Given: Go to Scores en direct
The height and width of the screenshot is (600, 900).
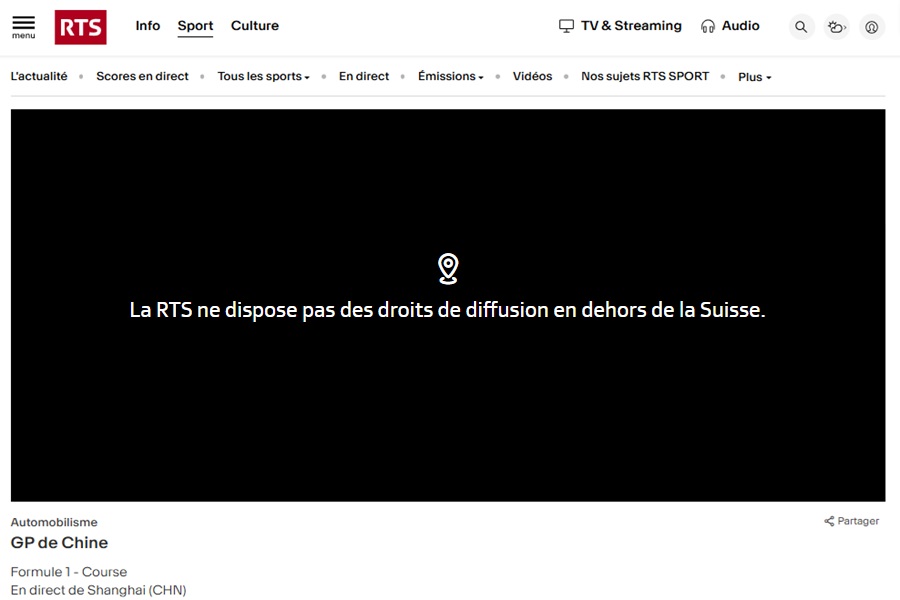Looking at the screenshot, I should pyautogui.click(x=142, y=76).
